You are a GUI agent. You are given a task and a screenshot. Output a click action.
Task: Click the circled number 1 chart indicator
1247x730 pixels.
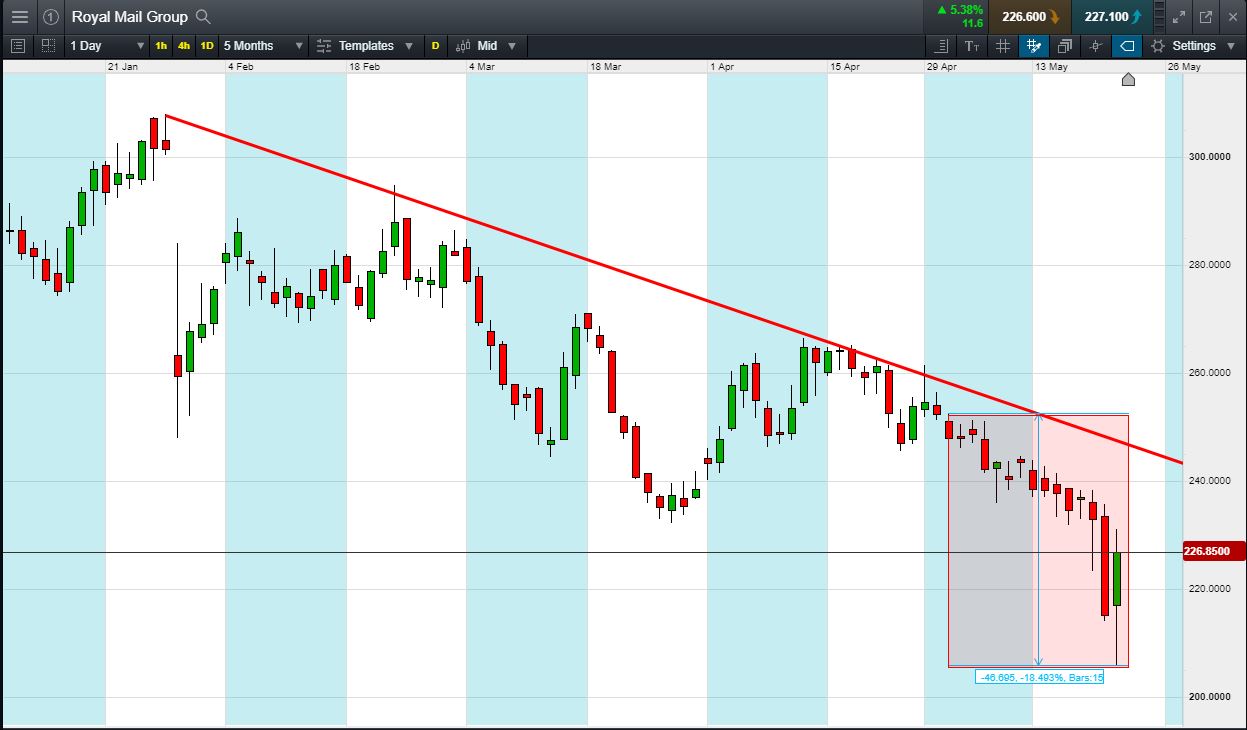coord(51,16)
